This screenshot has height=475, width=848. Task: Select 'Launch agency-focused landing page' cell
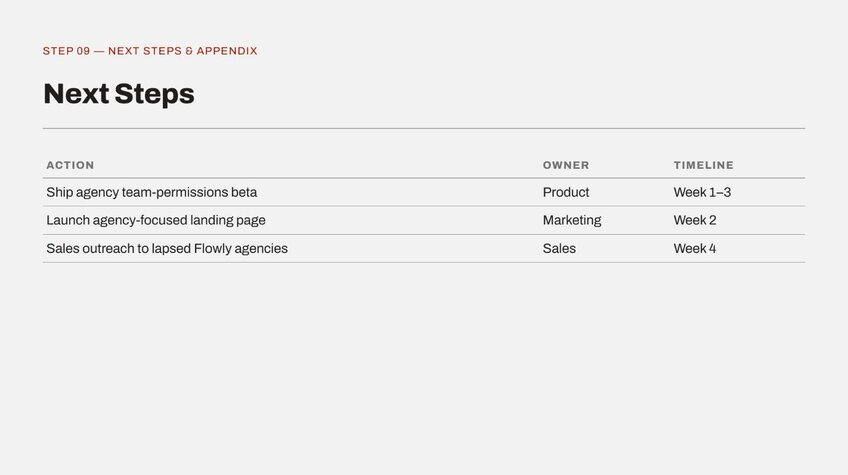pyautogui.click(x=156, y=221)
